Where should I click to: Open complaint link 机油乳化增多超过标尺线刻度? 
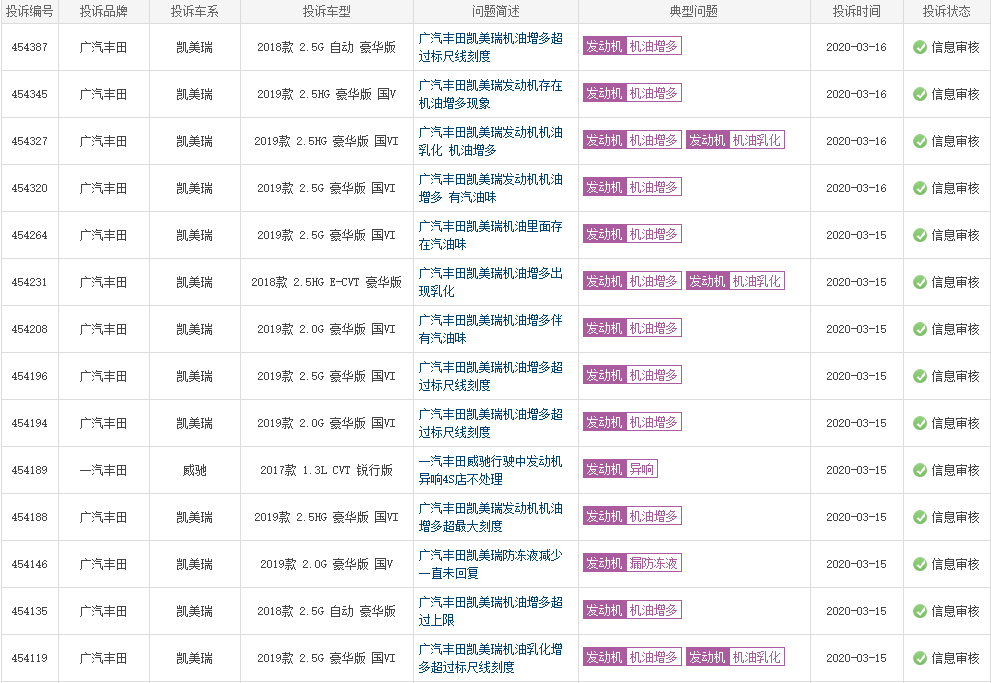click(490, 658)
